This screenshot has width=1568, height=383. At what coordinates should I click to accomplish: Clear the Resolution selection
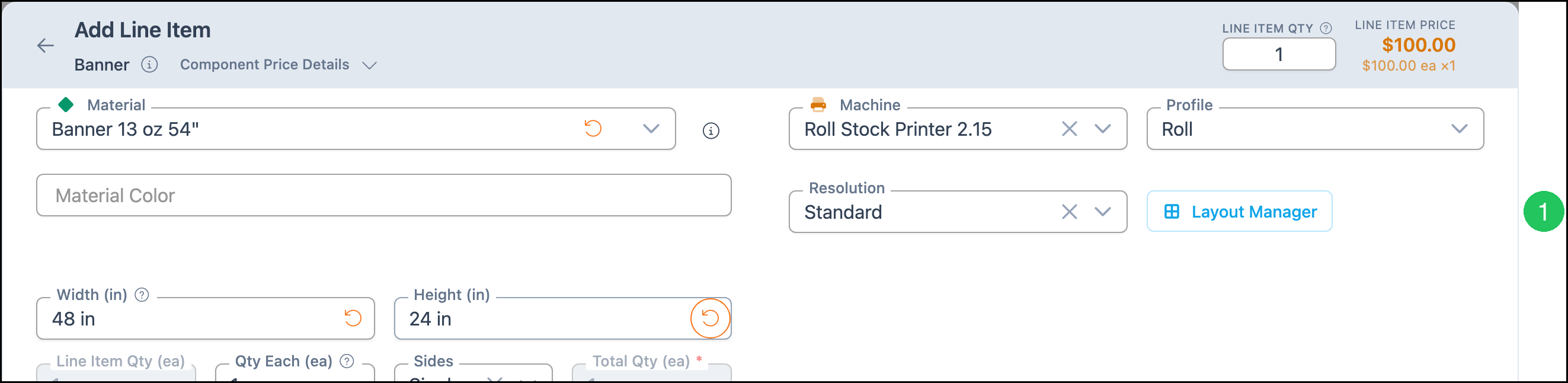click(1069, 212)
